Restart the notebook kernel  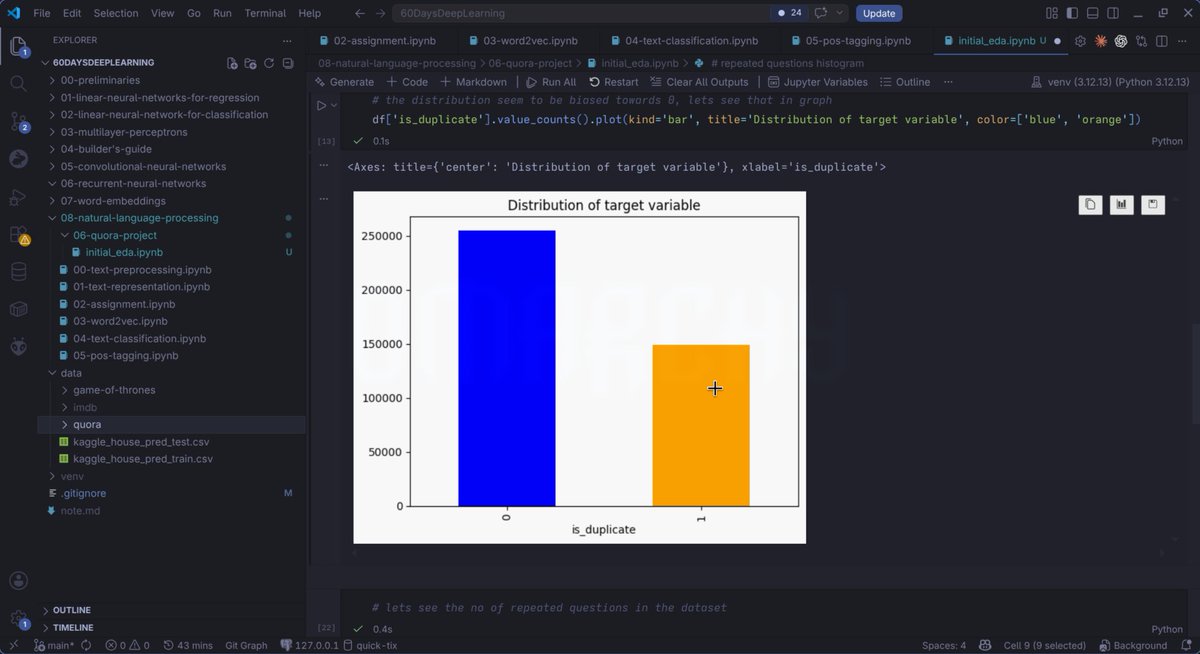614,82
